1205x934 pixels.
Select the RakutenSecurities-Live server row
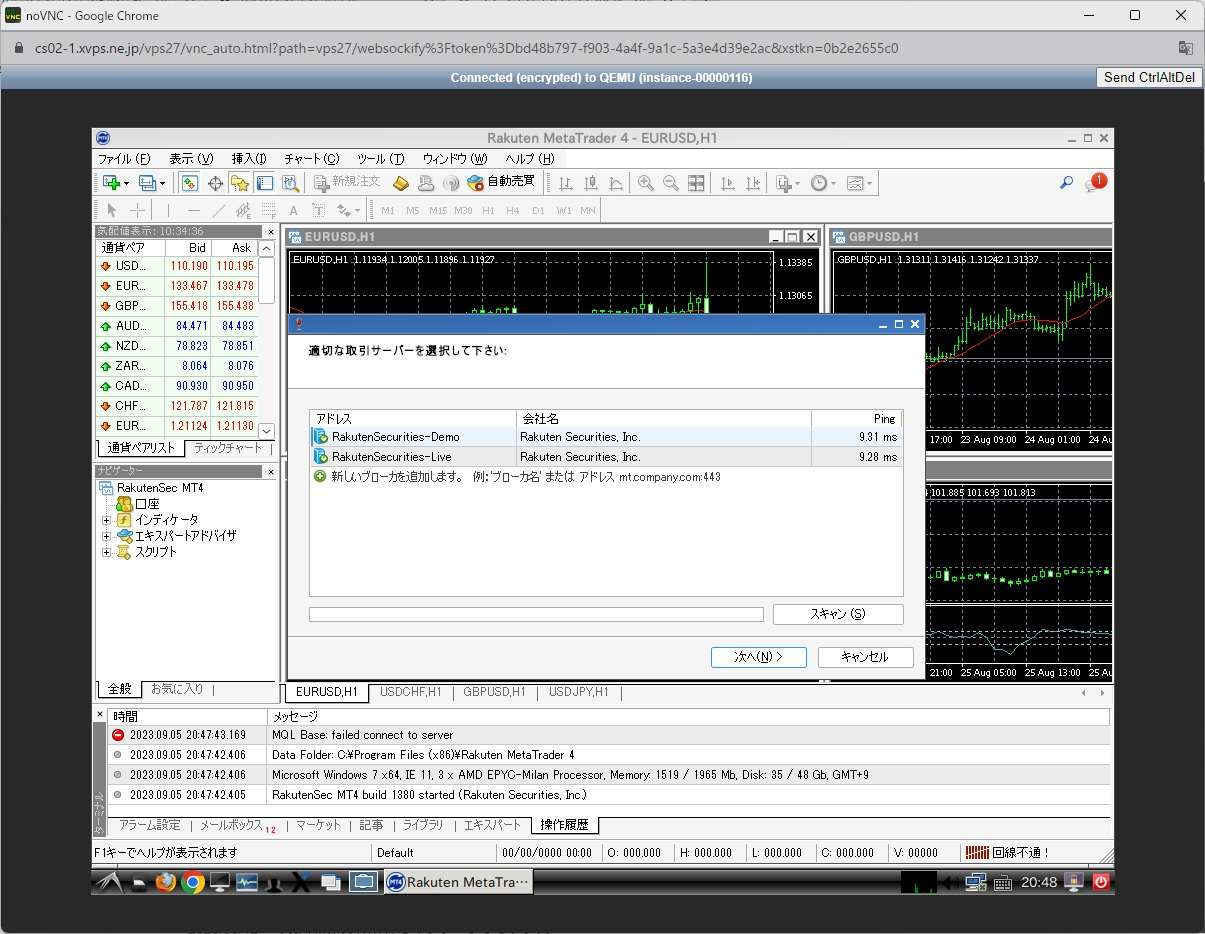pyautogui.click(x=606, y=456)
